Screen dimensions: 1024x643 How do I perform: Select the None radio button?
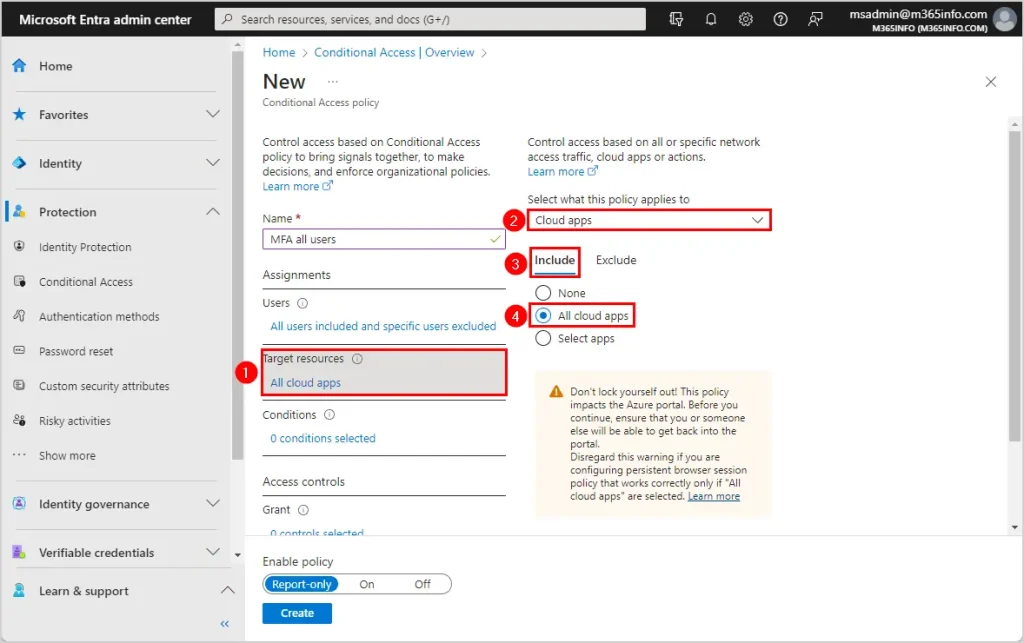click(x=544, y=293)
